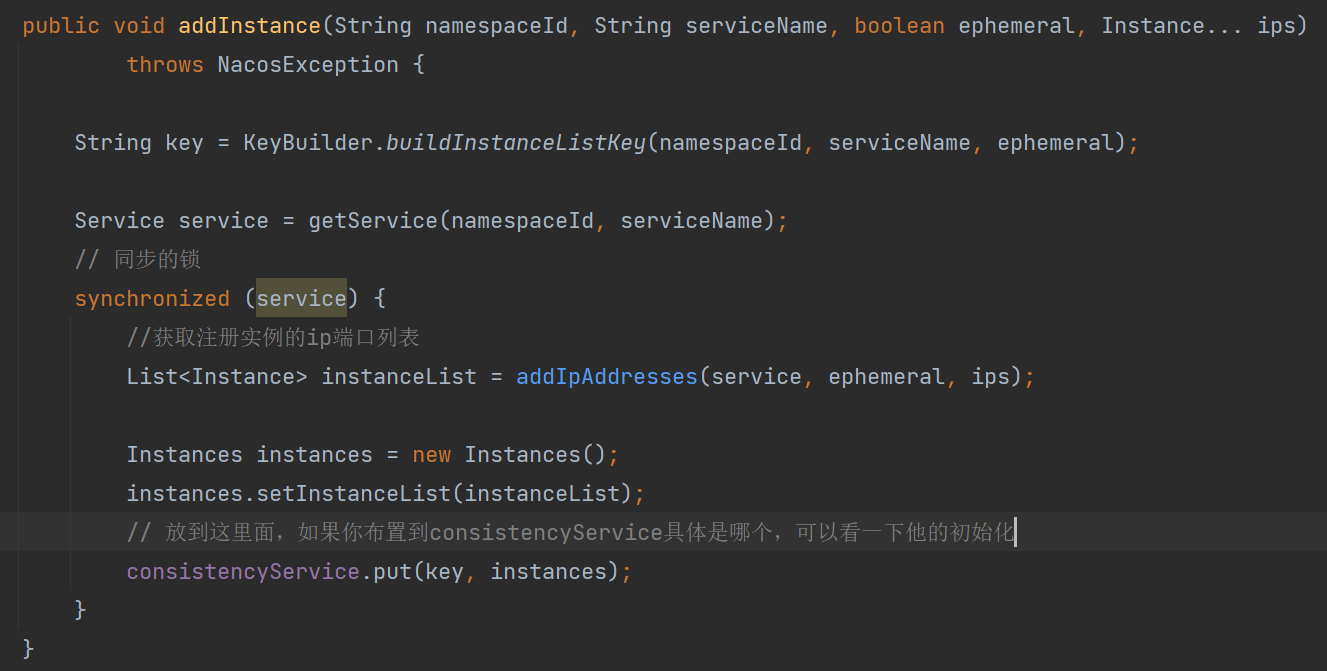Click the KeyBuilder class reference
Screen dimensions: 1327x671
(x=307, y=143)
